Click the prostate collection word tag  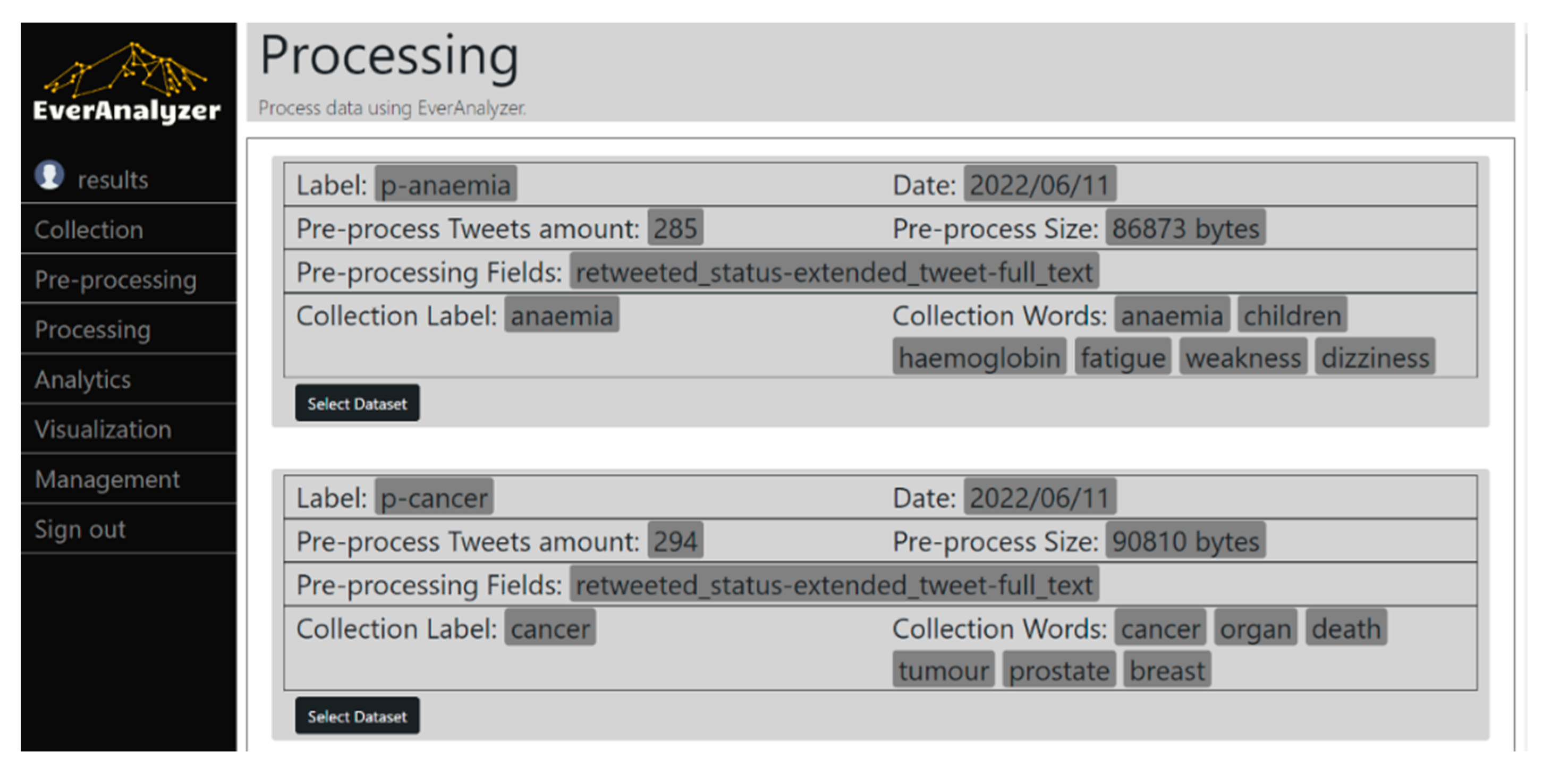click(x=1058, y=670)
